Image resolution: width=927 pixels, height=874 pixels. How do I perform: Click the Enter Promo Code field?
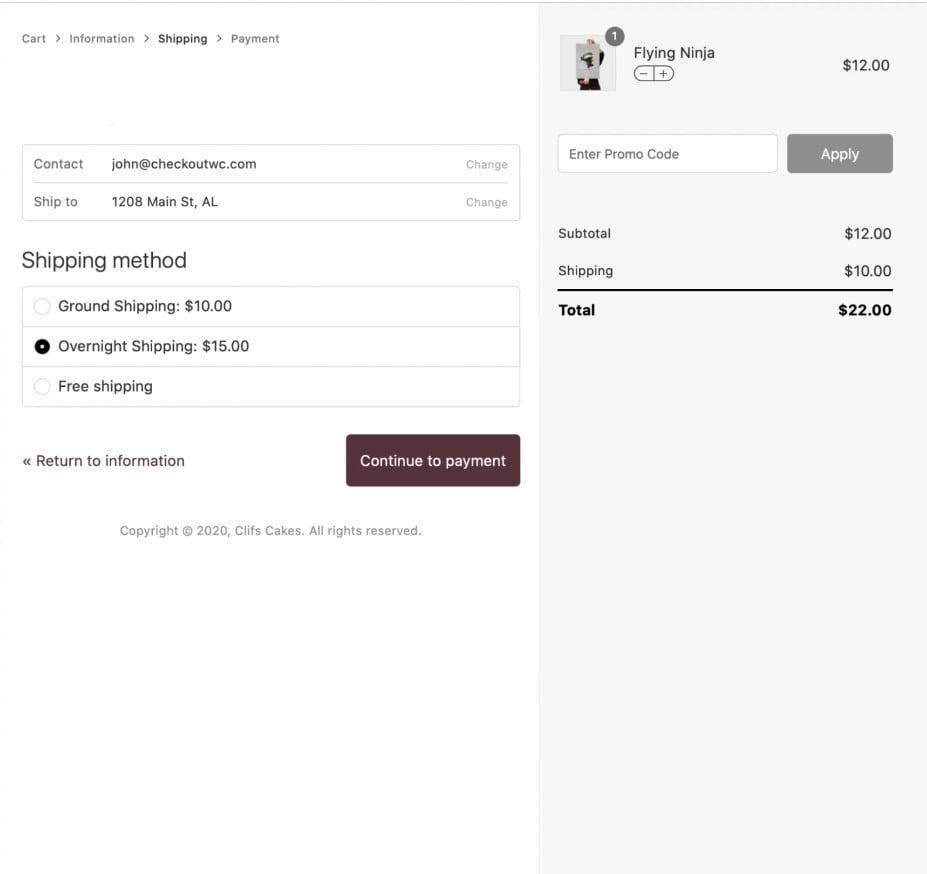pos(667,153)
